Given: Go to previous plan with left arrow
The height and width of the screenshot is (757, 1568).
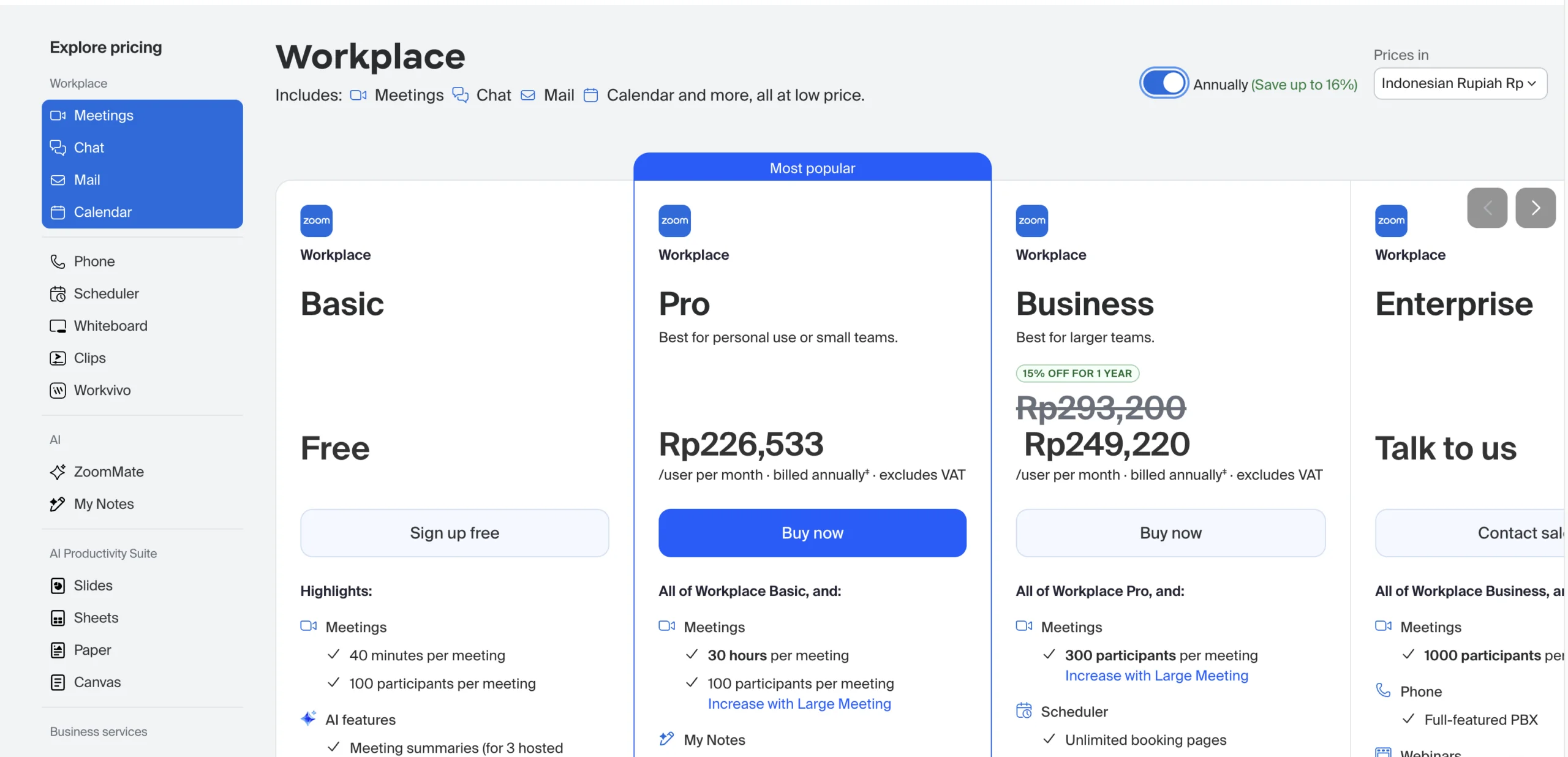Looking at the screenshot, I should [x=1487, y=208].
